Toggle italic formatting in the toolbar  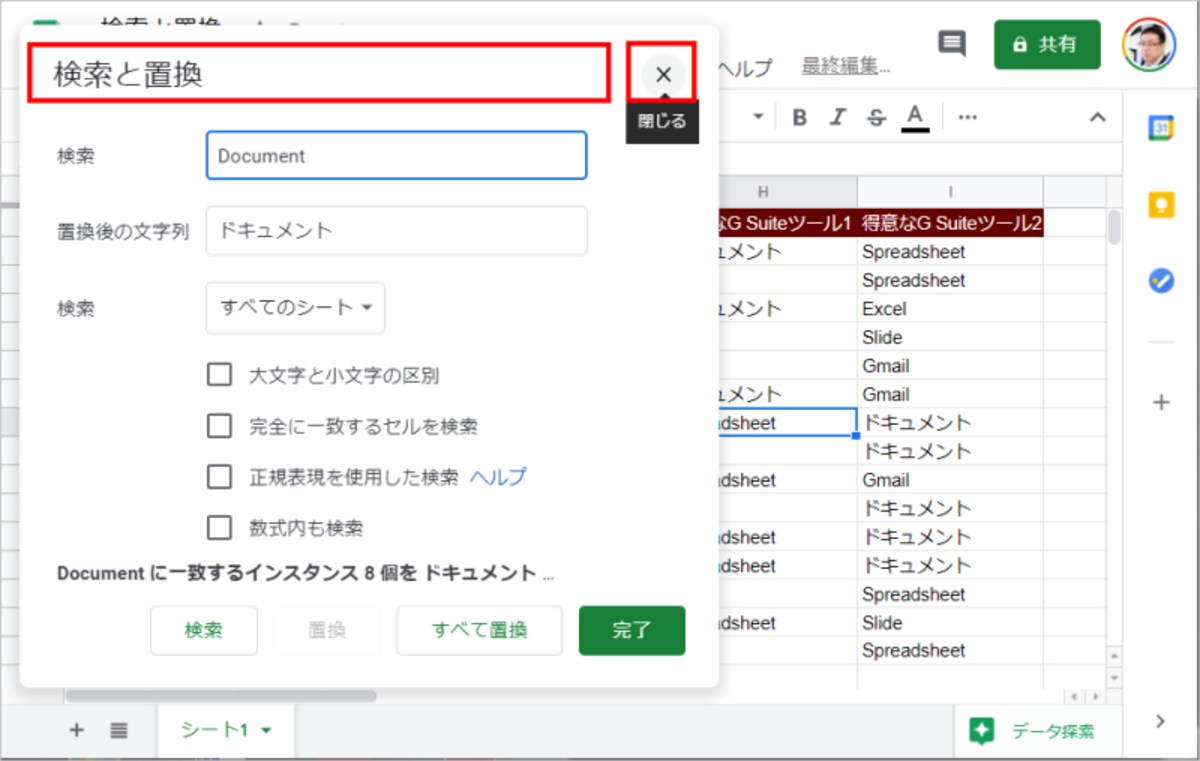point(838,117)
